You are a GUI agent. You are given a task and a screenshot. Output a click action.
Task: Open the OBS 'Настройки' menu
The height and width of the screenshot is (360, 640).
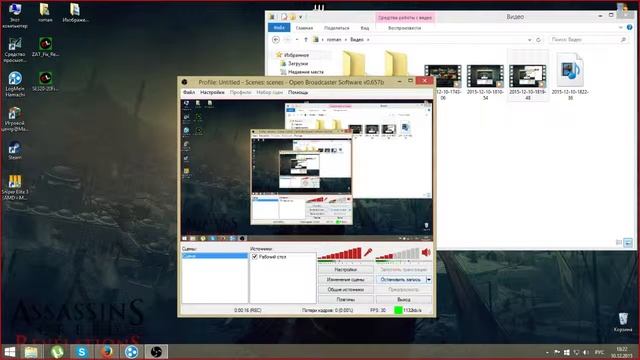(212, 93)
